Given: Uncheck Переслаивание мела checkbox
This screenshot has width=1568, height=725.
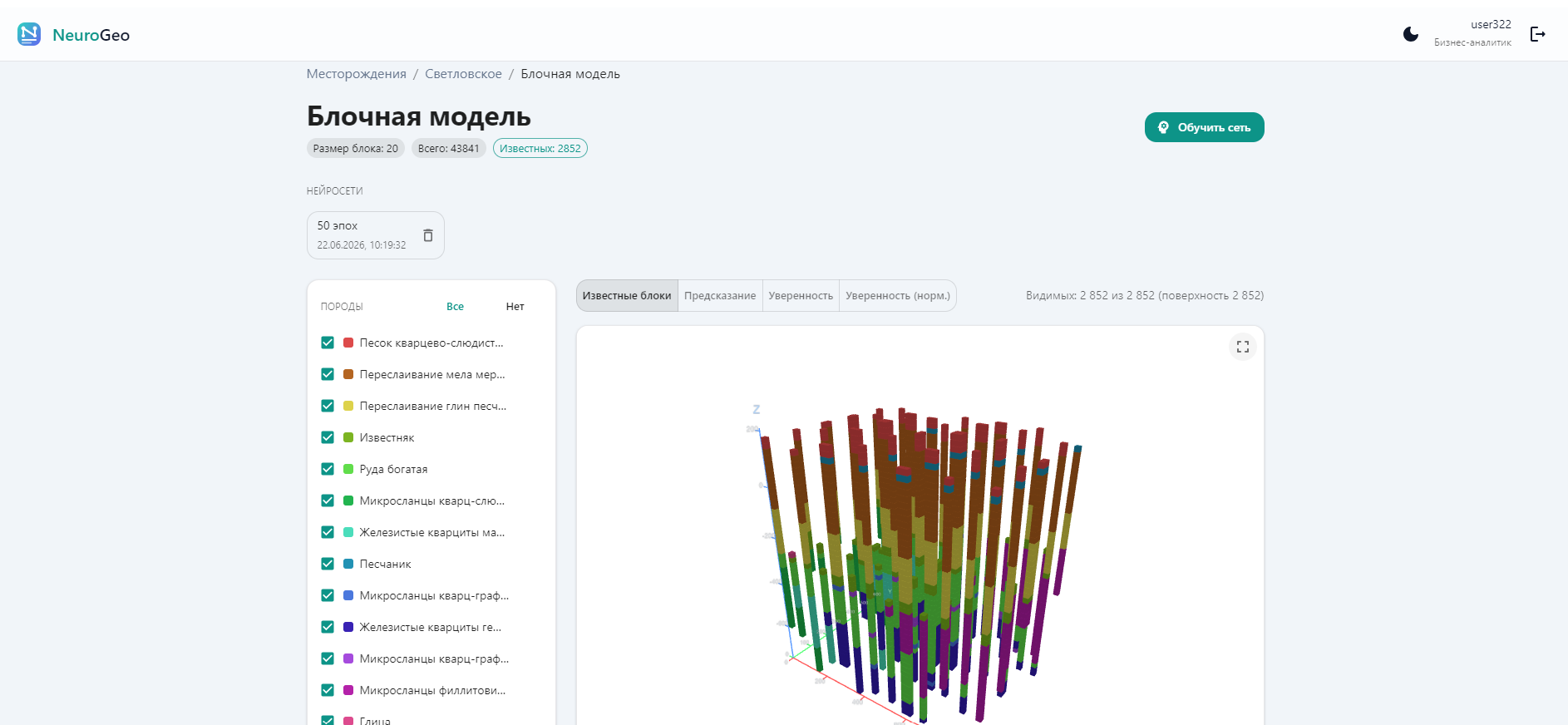Looking at the screenshot, I should pos(328,374).
